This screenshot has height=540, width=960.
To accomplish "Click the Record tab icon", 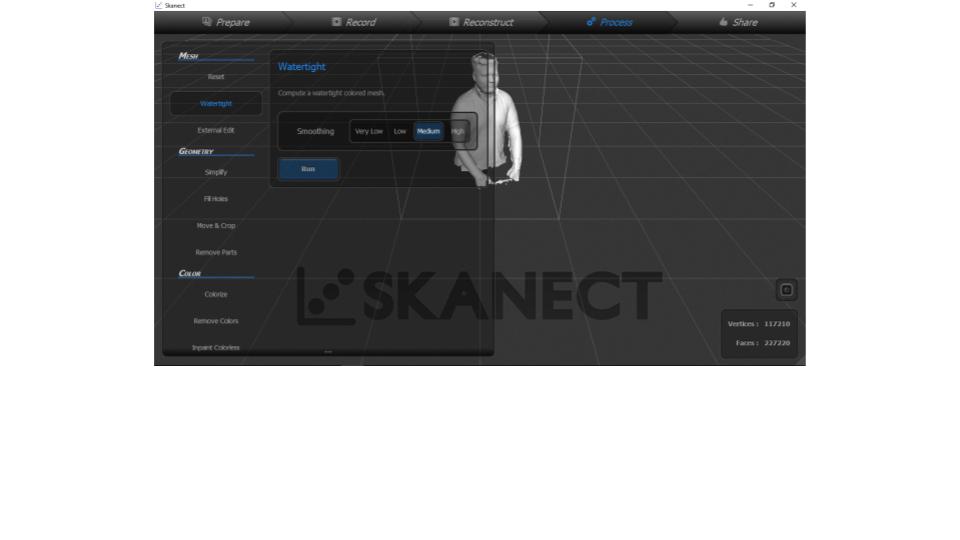I will [336, 21].
